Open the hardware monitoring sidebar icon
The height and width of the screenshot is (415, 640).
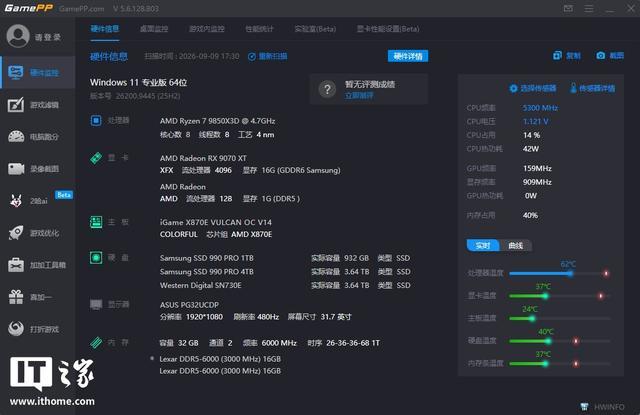pos(16,73)
